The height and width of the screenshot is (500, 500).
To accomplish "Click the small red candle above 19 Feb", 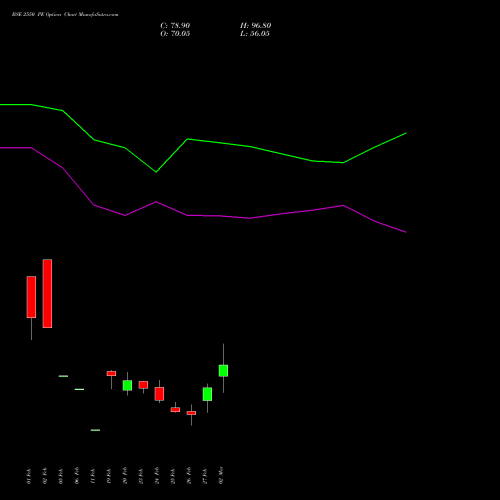I will point(111,373).
